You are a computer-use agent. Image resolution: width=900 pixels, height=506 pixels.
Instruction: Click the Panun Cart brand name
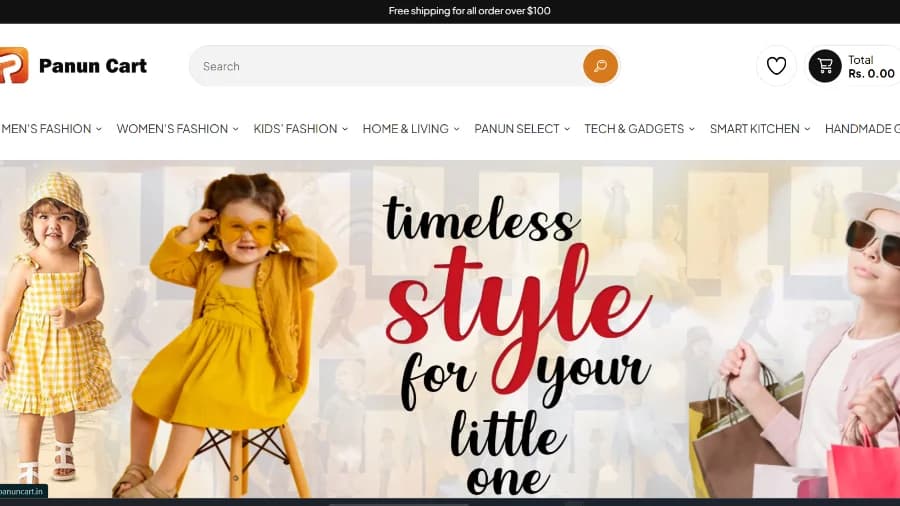(x=93, y=66)
